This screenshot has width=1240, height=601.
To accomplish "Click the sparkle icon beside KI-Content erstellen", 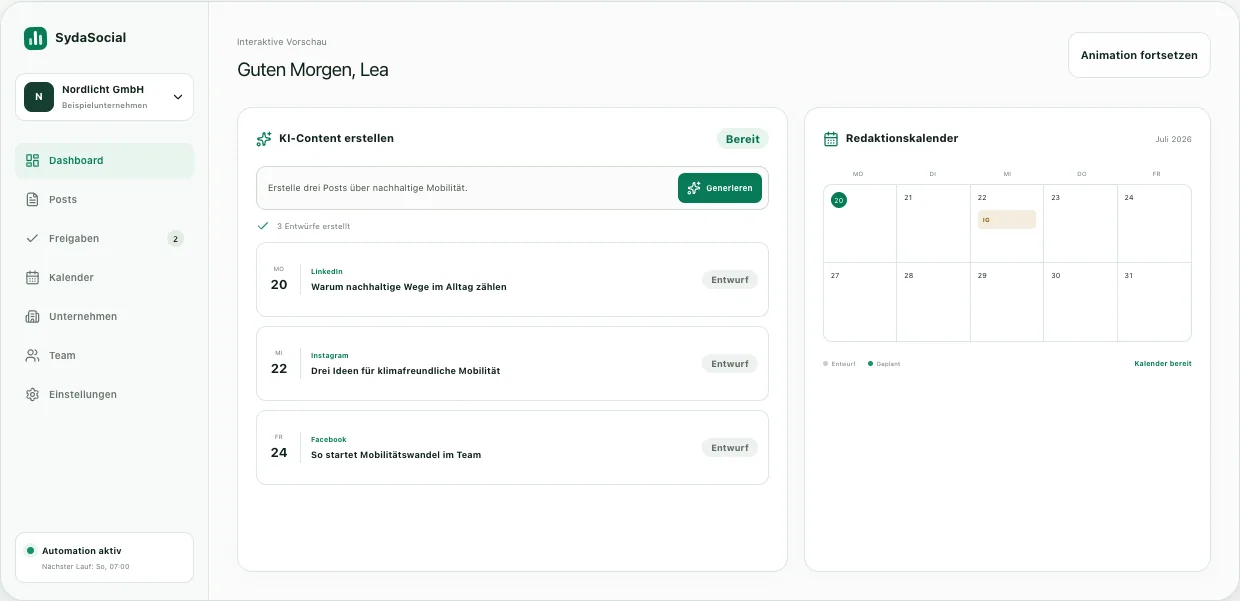I will [x=264, y=139].
